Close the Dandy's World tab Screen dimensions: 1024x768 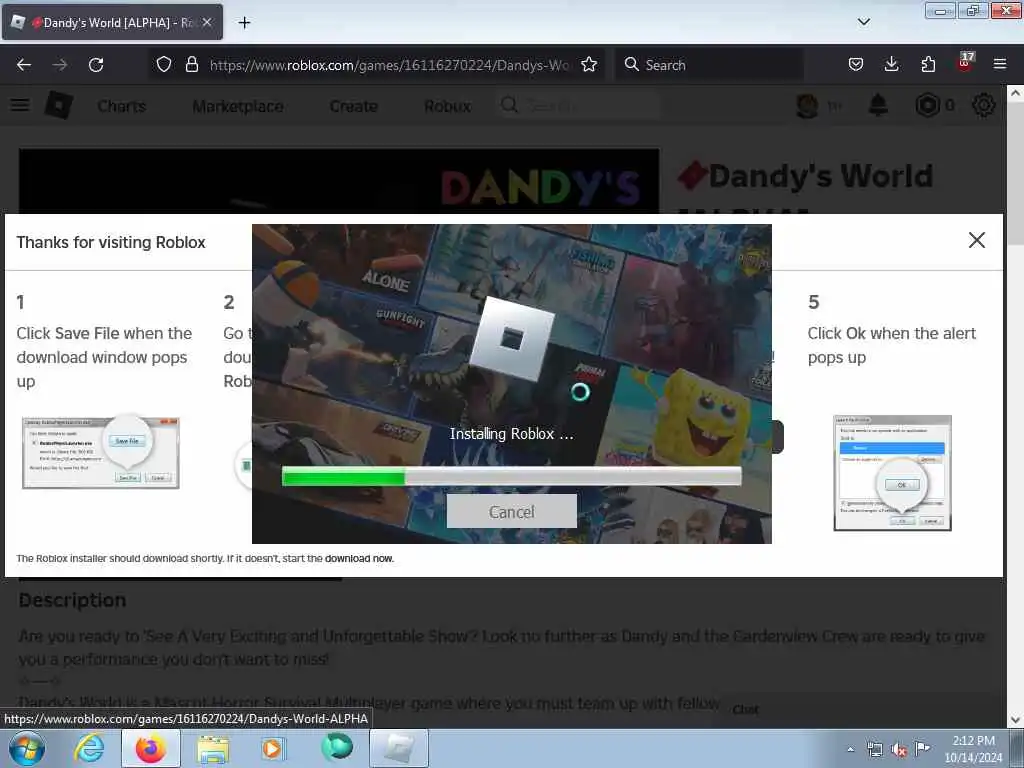click(207, 22)
